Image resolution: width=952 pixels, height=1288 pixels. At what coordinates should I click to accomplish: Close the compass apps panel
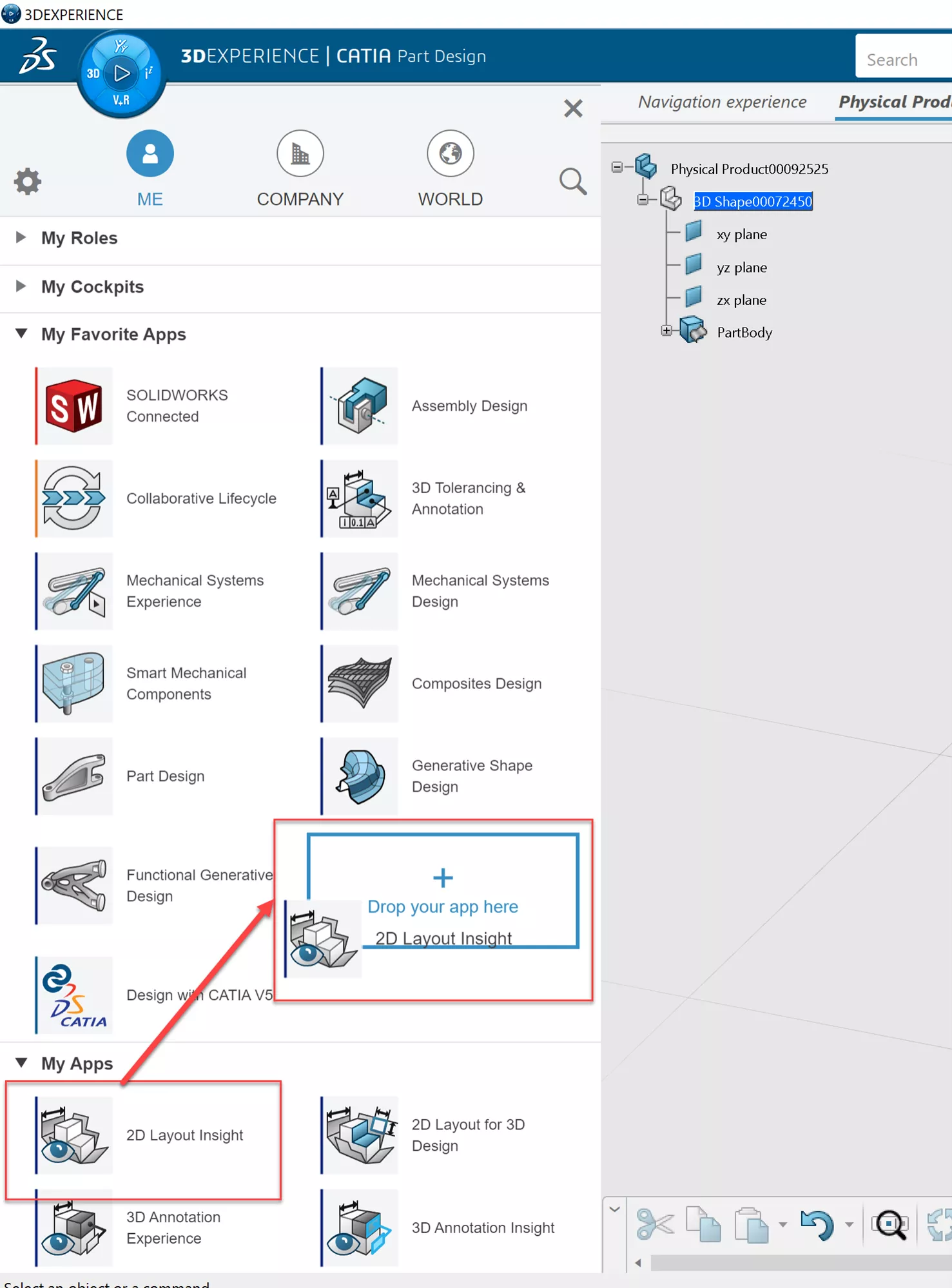pos(573,108)
